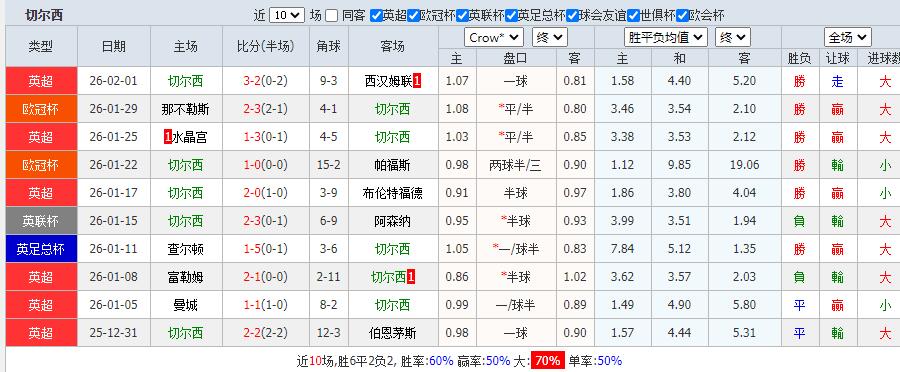Open the 2-0(1-0) score versus 布伦特福德
The image size is (900, 372).
click(265, 193)
